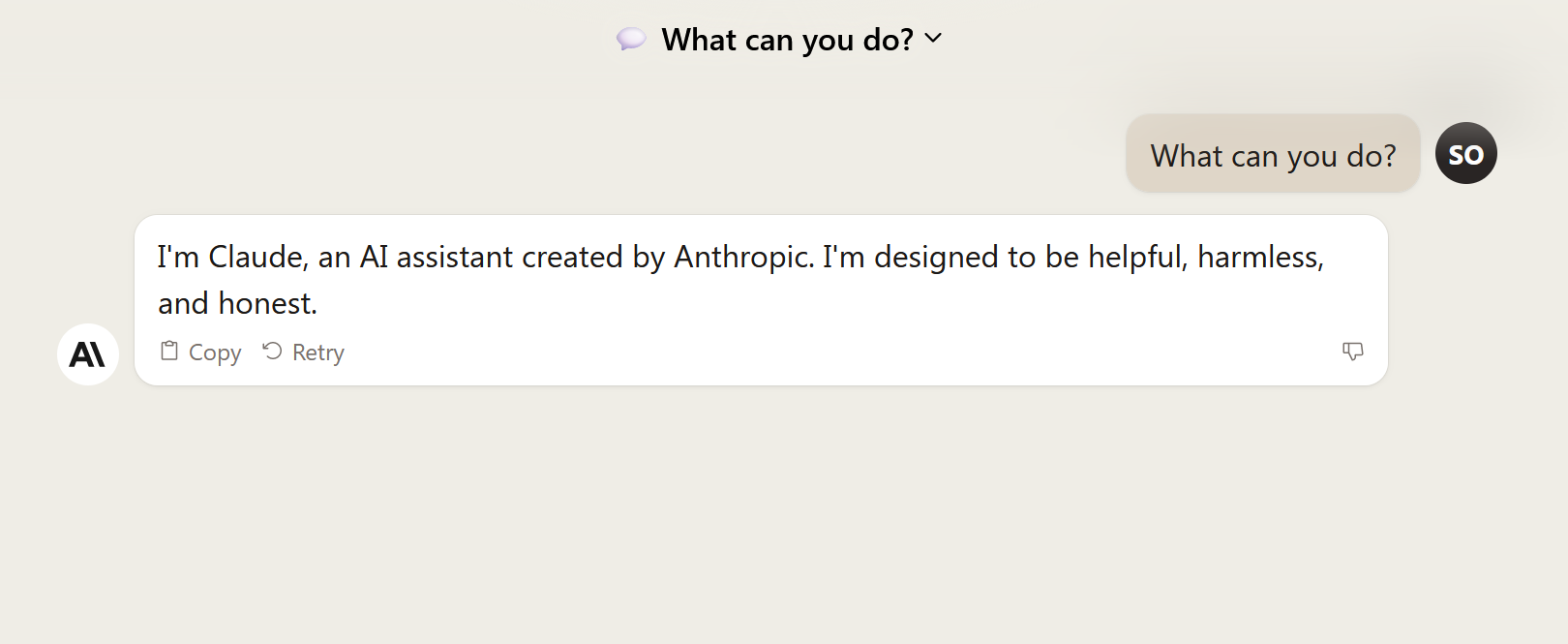Click the undo-style arrow before Retry
Image resolution: width=1568 pixels, height=644 pixels.
271,351
